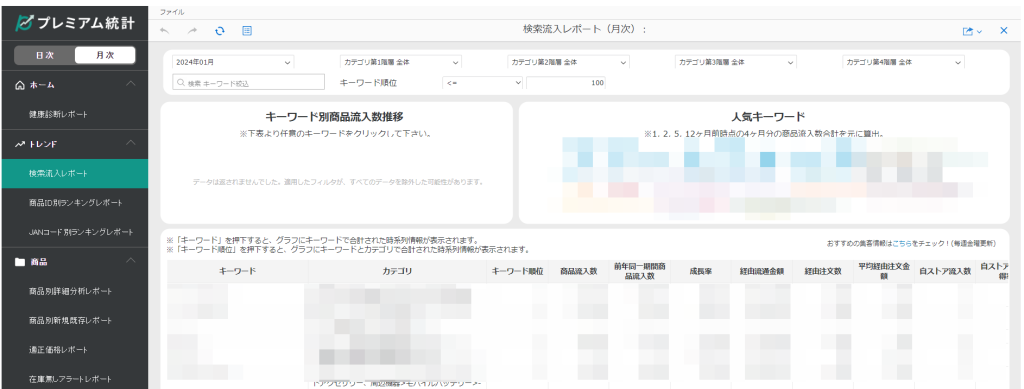Open 商品別新規既存レポート

coord(71,320)
